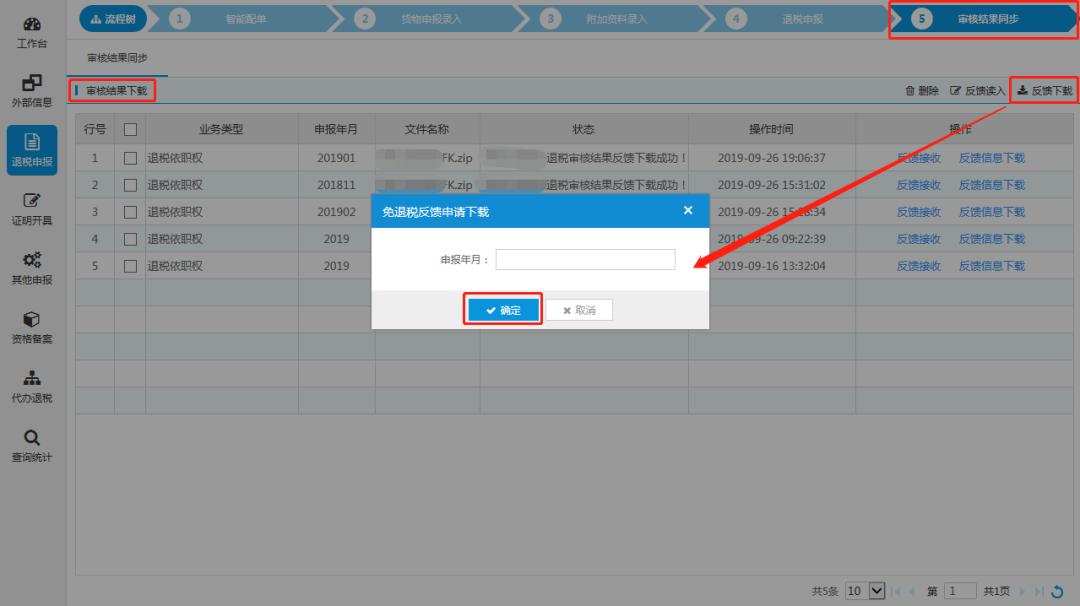
Task: Click the 删除 toolbar button
Action: click(x=922, y=90)
